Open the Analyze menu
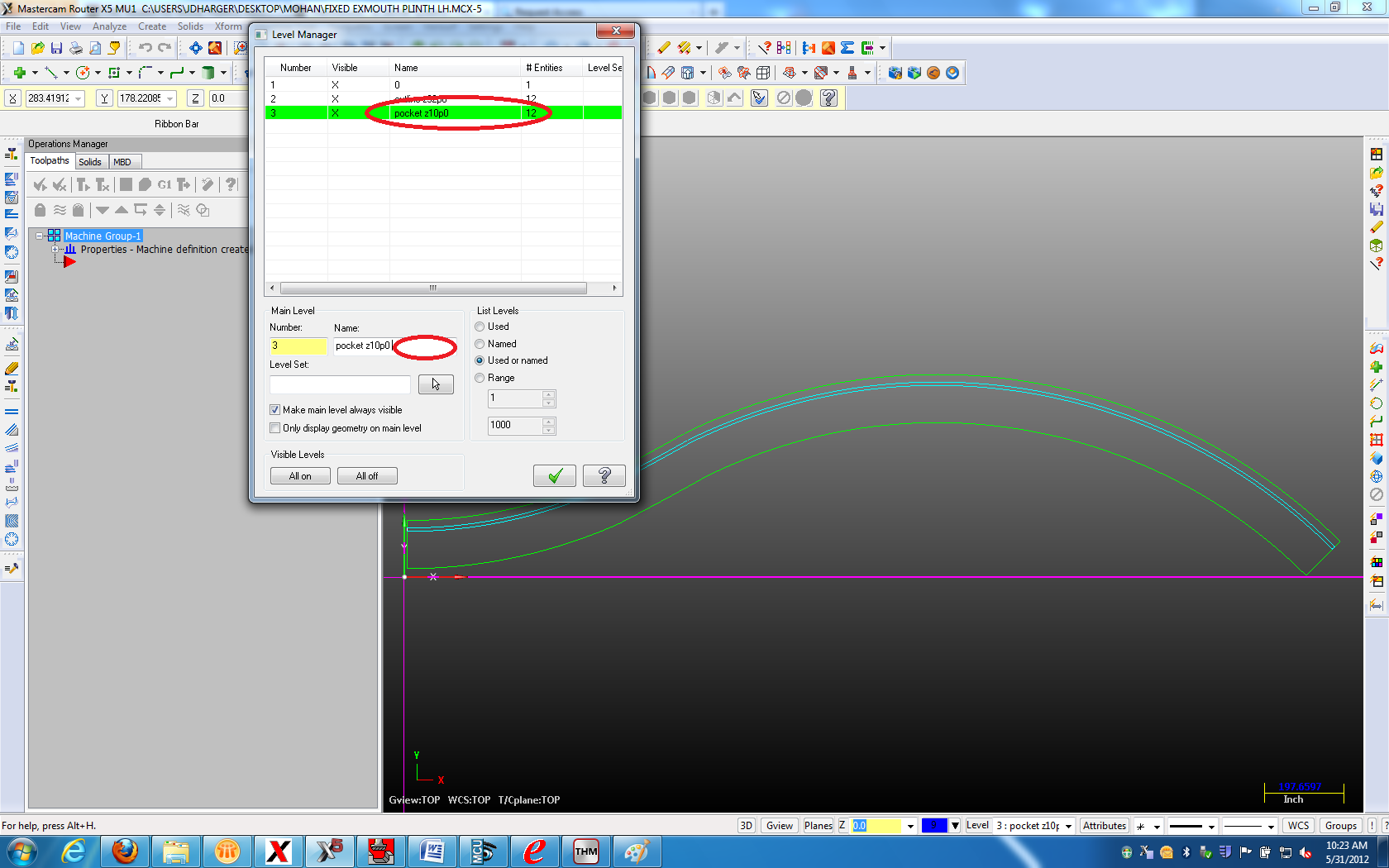1389x868 pixels. (109, 26)
